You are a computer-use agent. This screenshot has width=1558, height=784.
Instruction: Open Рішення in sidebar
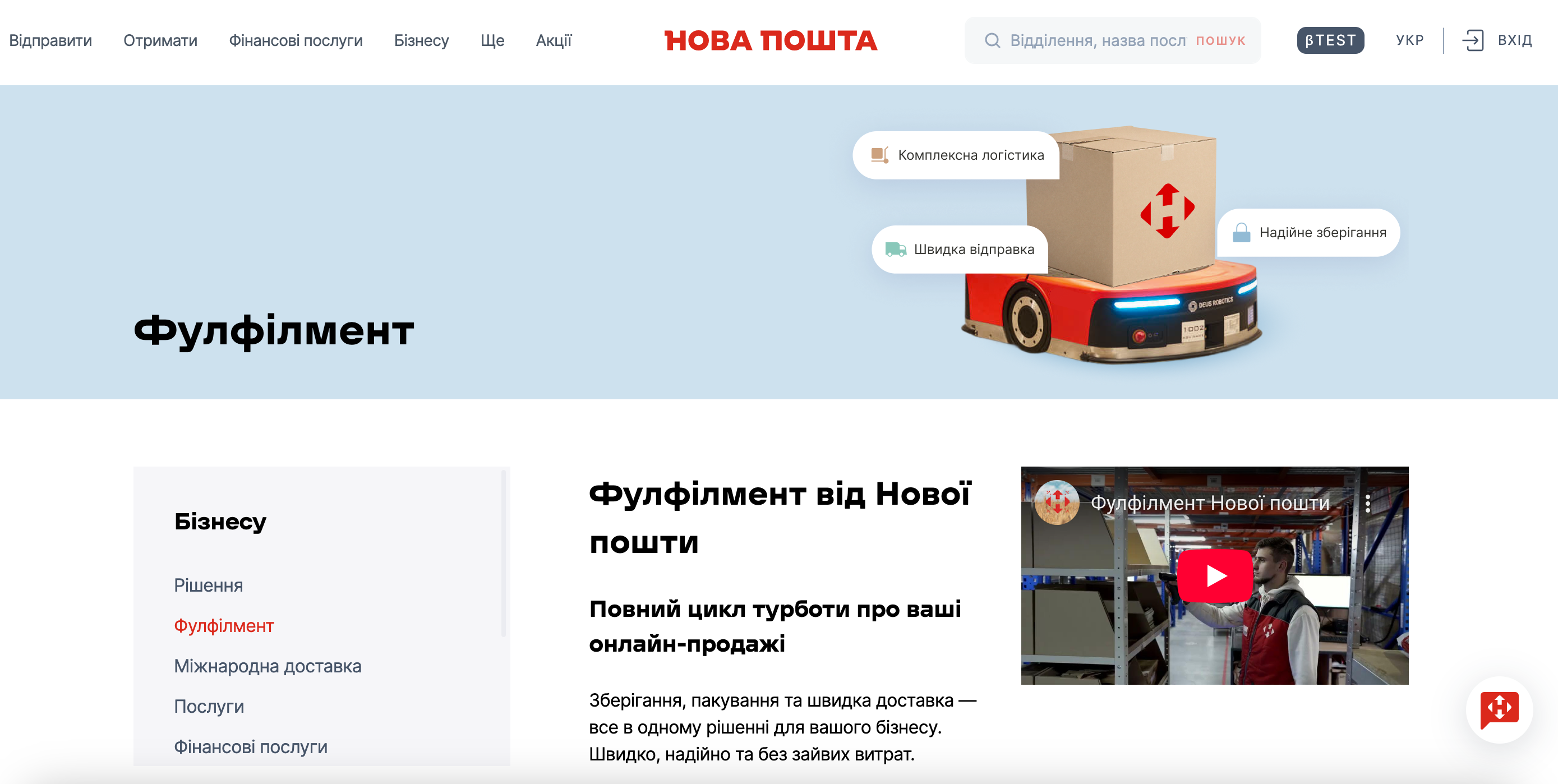(209, 585)
